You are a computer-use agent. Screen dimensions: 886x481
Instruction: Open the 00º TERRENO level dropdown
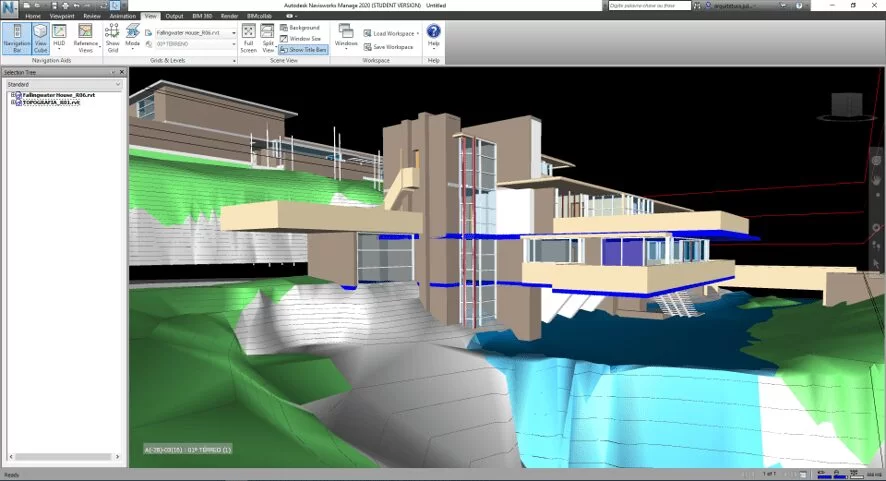pyautogui.click(x=196, y=44)
